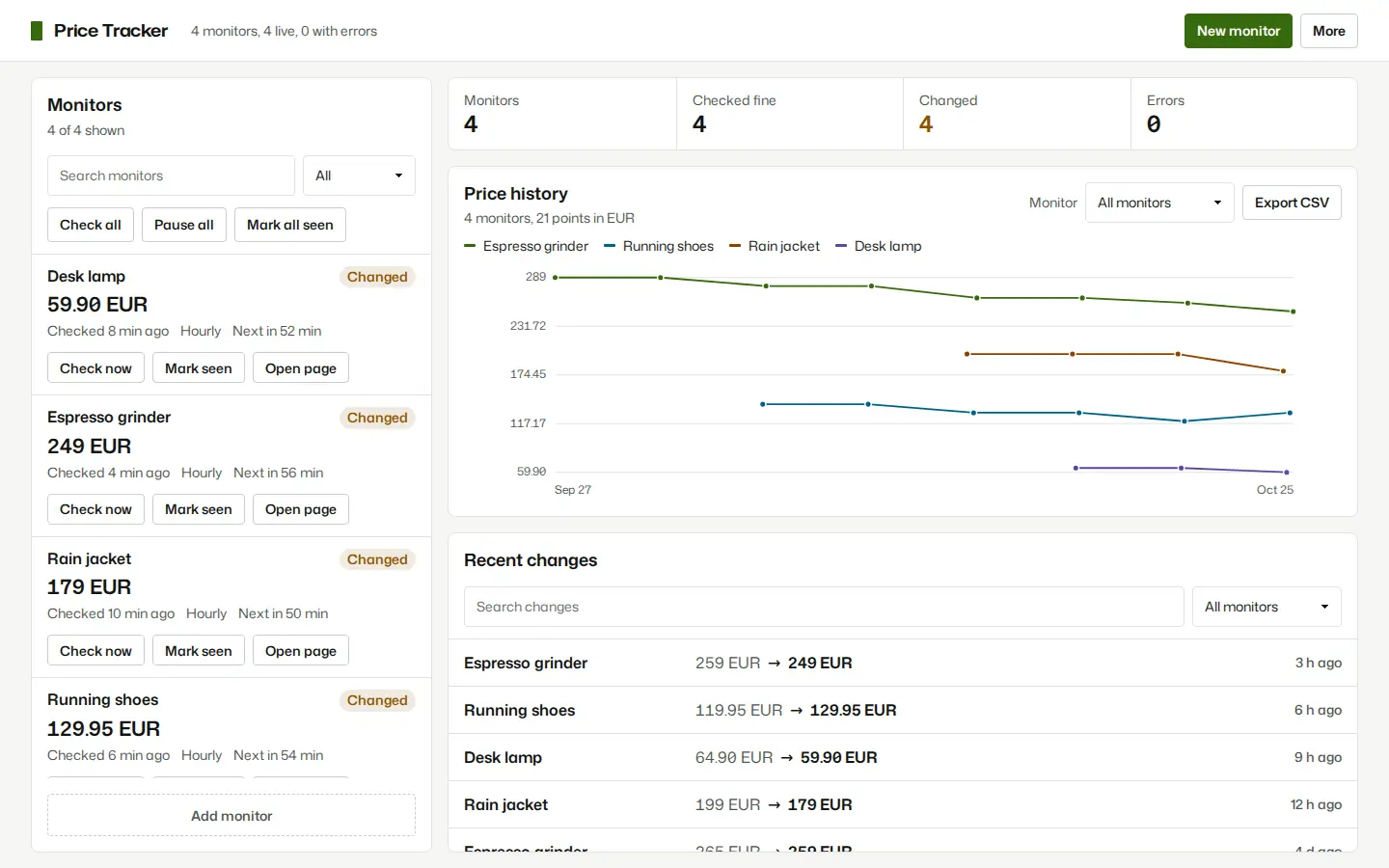
Task: Toggle Espresso grinder legend series
Action: (x=527, y=246)
